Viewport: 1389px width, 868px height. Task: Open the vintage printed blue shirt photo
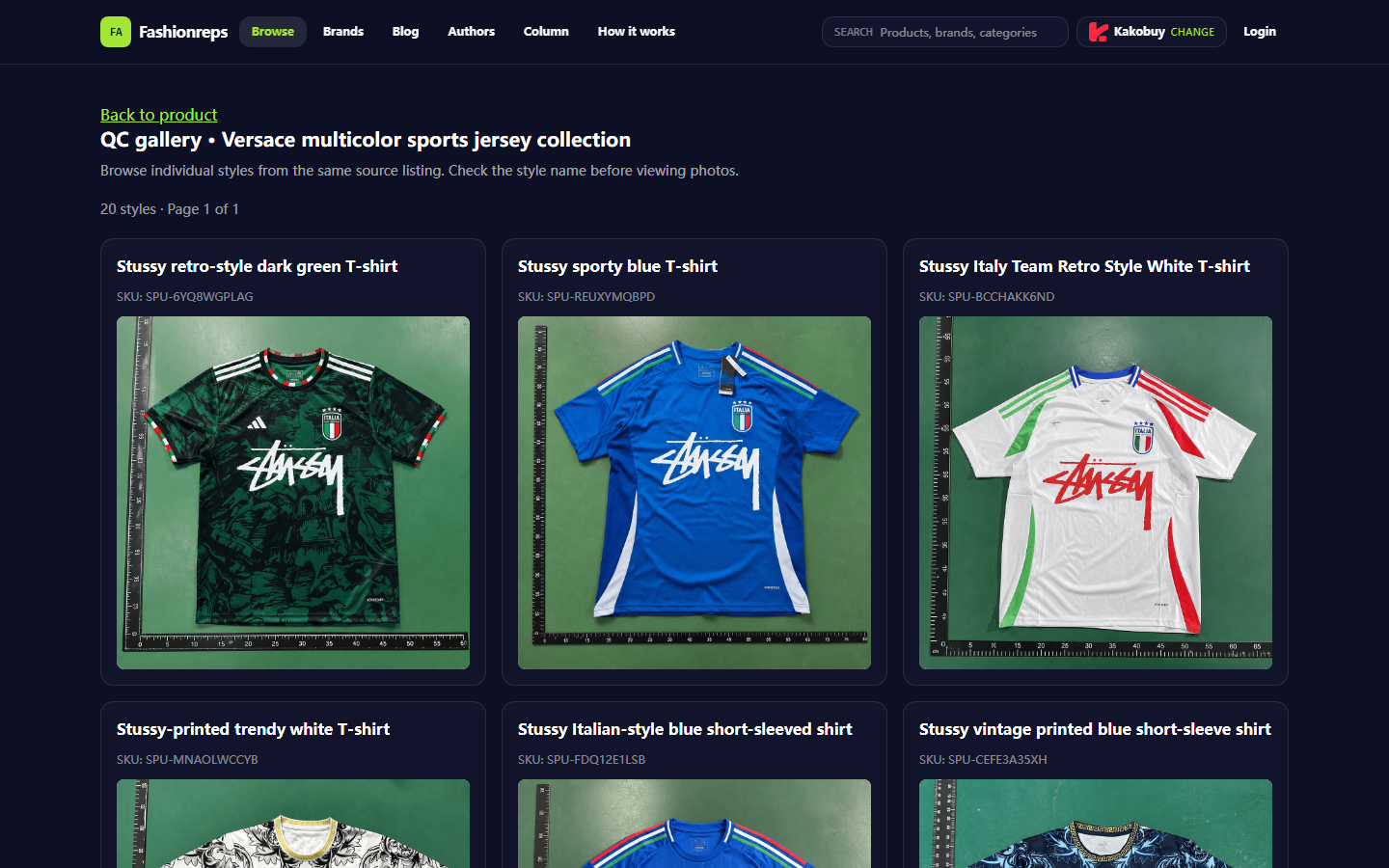click(1096, 824)
